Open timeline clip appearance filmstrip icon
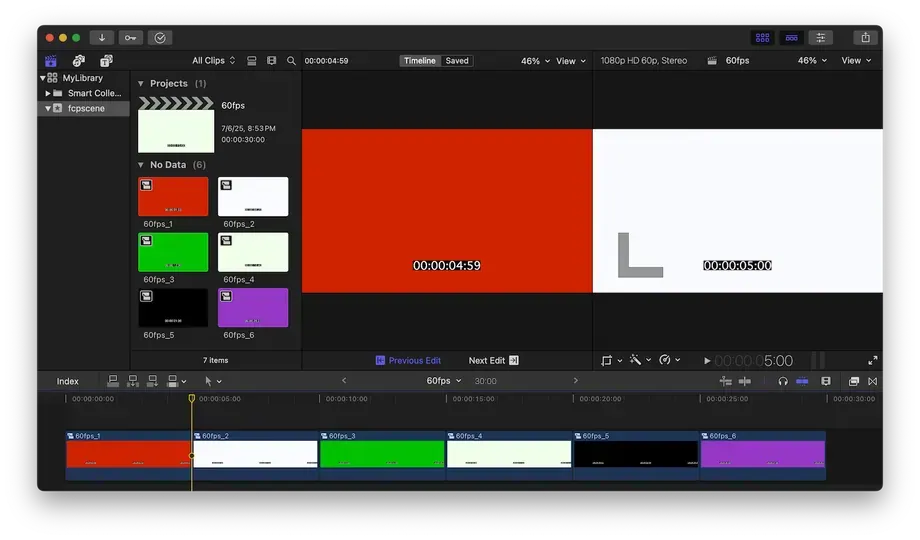 click(826, 381)
